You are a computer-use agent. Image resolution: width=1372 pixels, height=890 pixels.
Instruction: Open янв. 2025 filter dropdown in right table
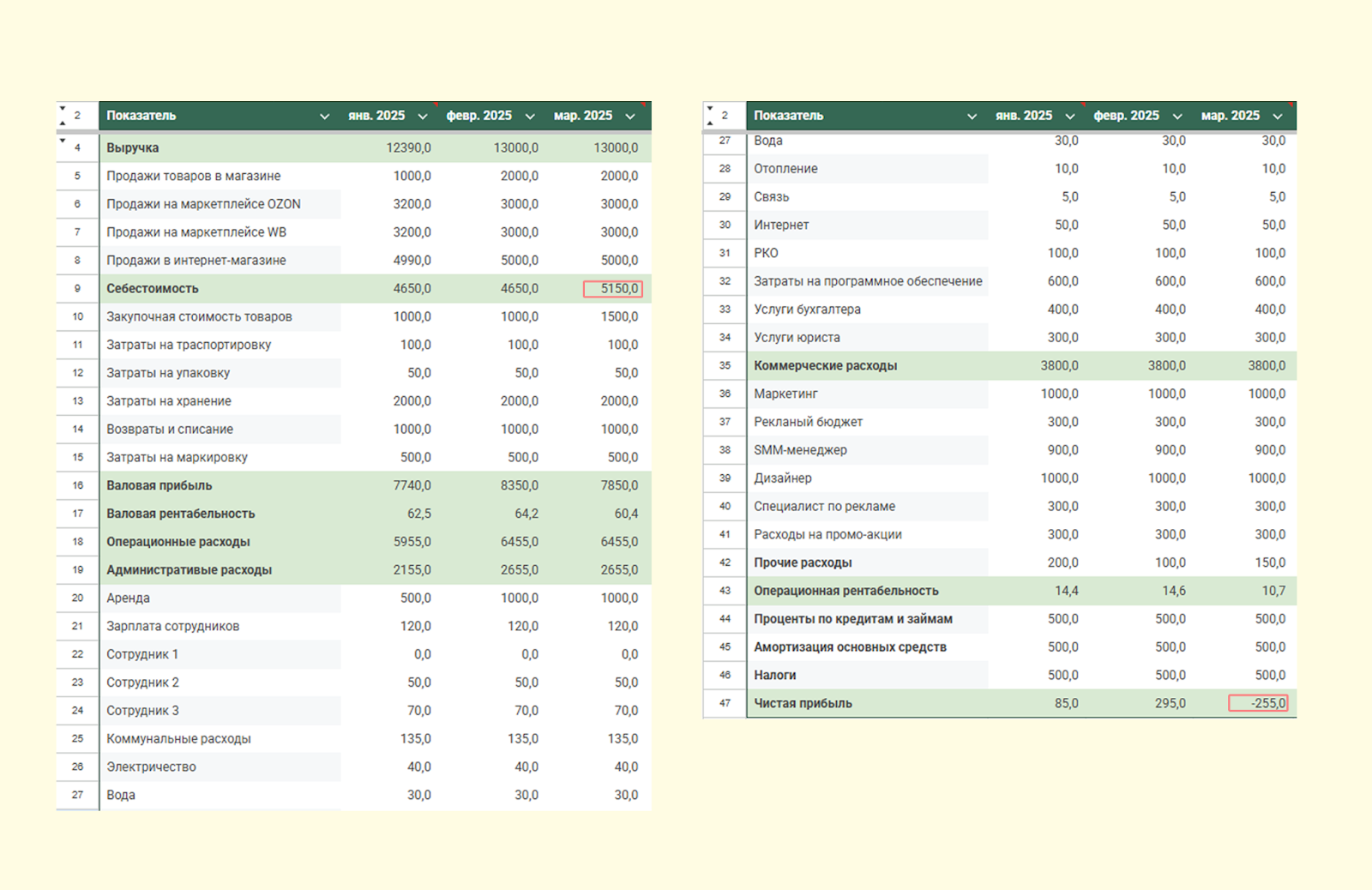tap(1070, 117)
